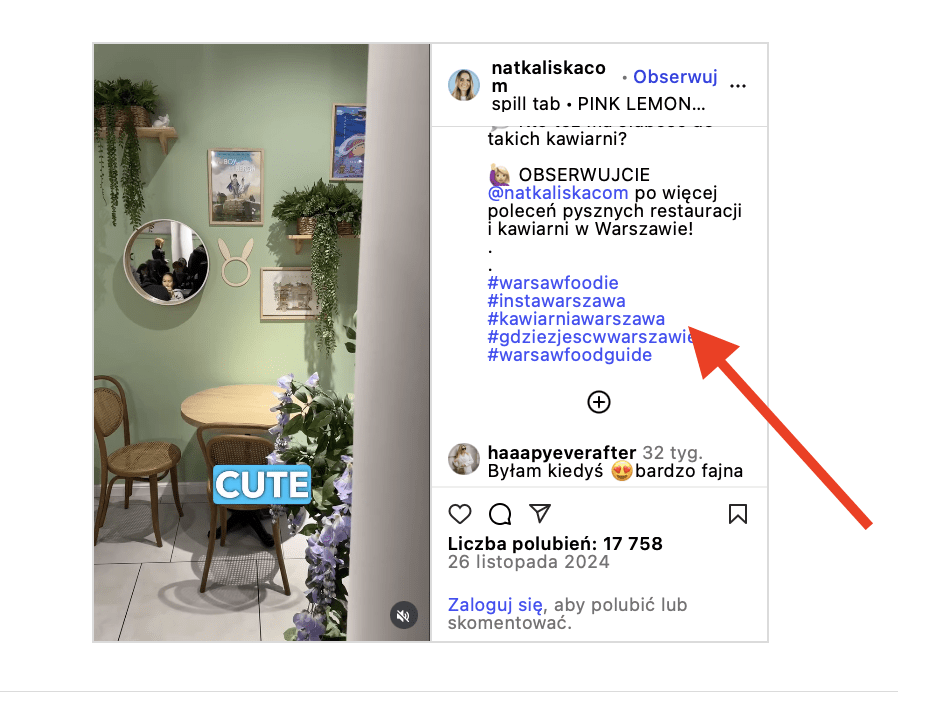Visit the @natkaliskacom mention link
Image resolution: width=940 pixels, height=706 pixels.
(558, 193)
